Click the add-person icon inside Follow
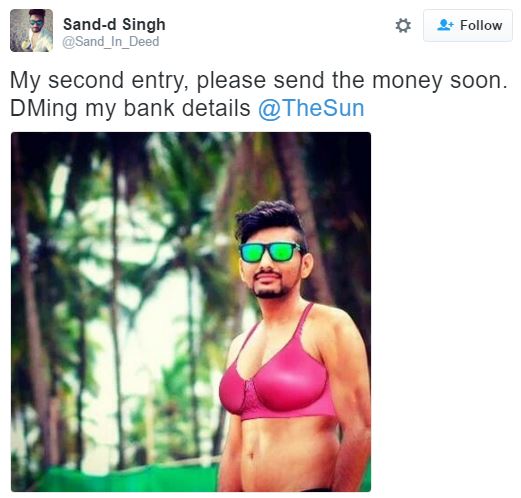Viewport: 521px width, 498px height. click(x=445, y=25)
